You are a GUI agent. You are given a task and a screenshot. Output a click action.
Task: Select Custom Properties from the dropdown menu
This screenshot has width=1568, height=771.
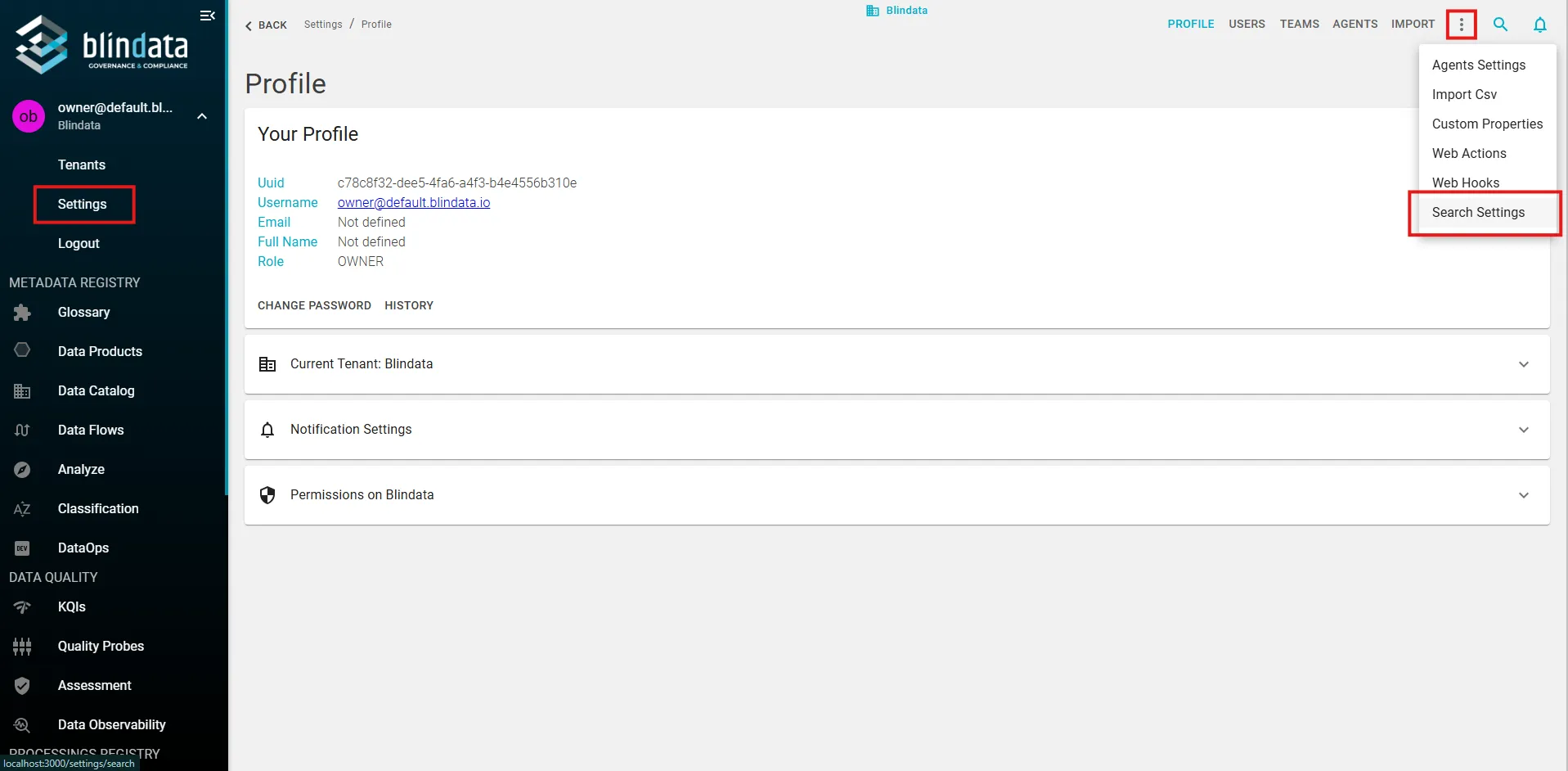(x=1487, y=124)
